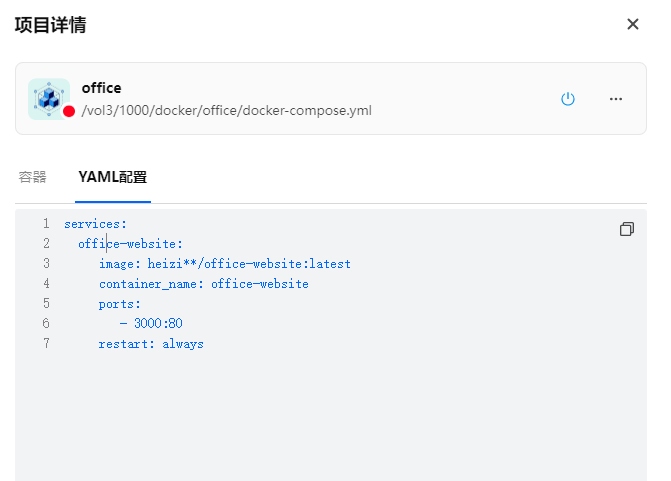Screen dimensions: 671x481
Task: Place cursor on the services: line
Action: [x=95, y=224]
